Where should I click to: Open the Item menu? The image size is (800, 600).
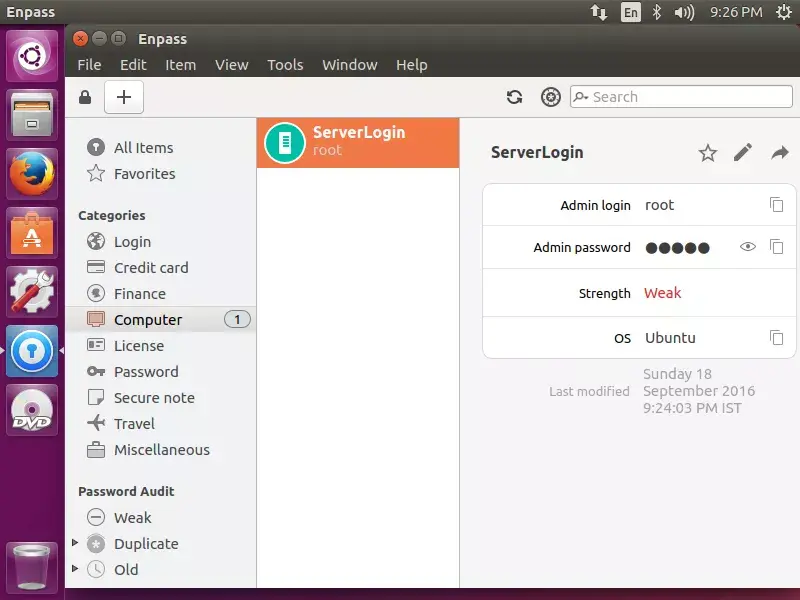(181, 65)
